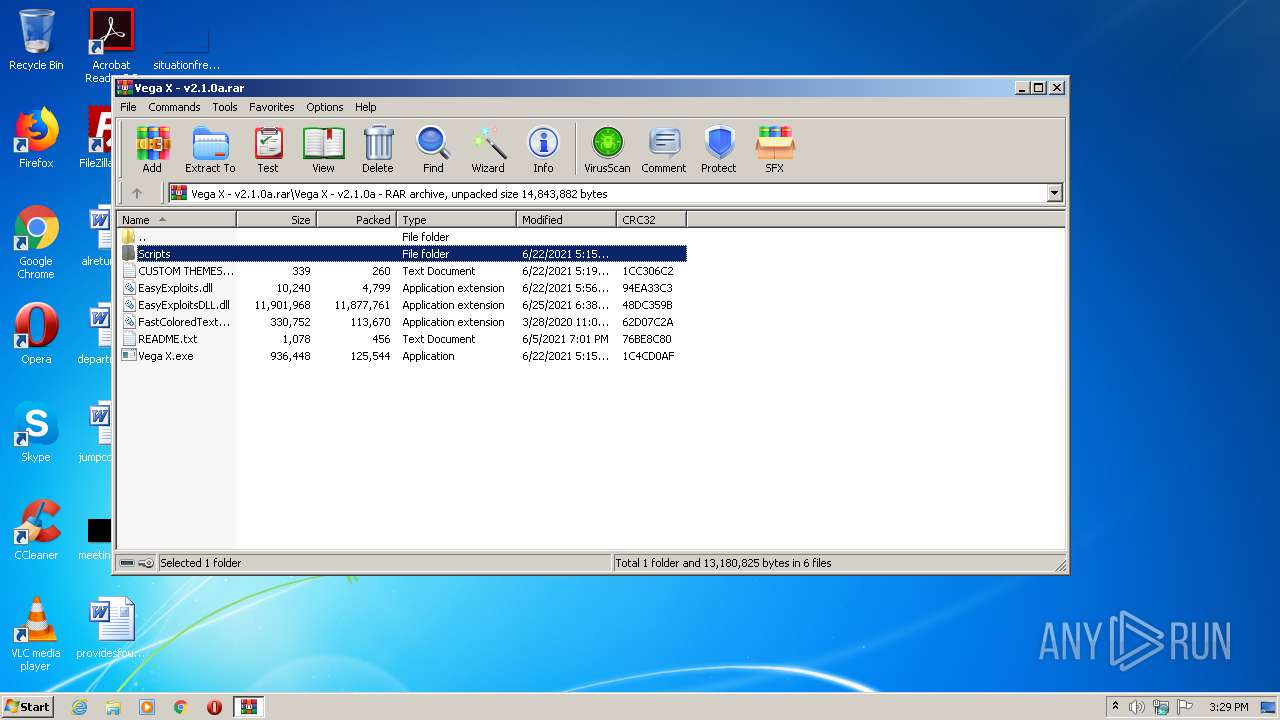This screenshot has width=1280, height=720.
Task: Sort by Name column header
Action: [177, 219]
